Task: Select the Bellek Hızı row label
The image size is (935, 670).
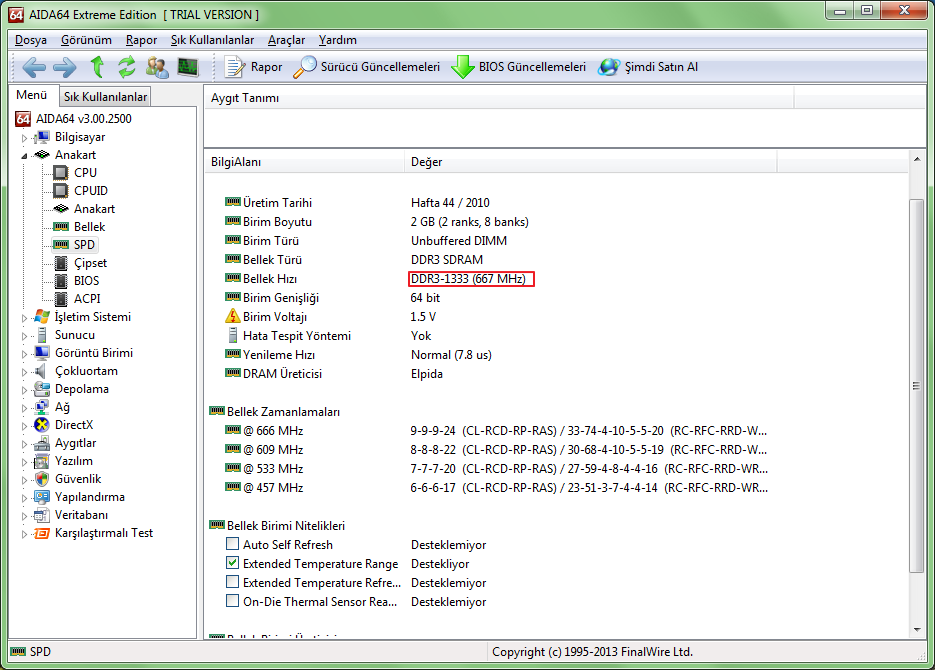Action: 270,278
